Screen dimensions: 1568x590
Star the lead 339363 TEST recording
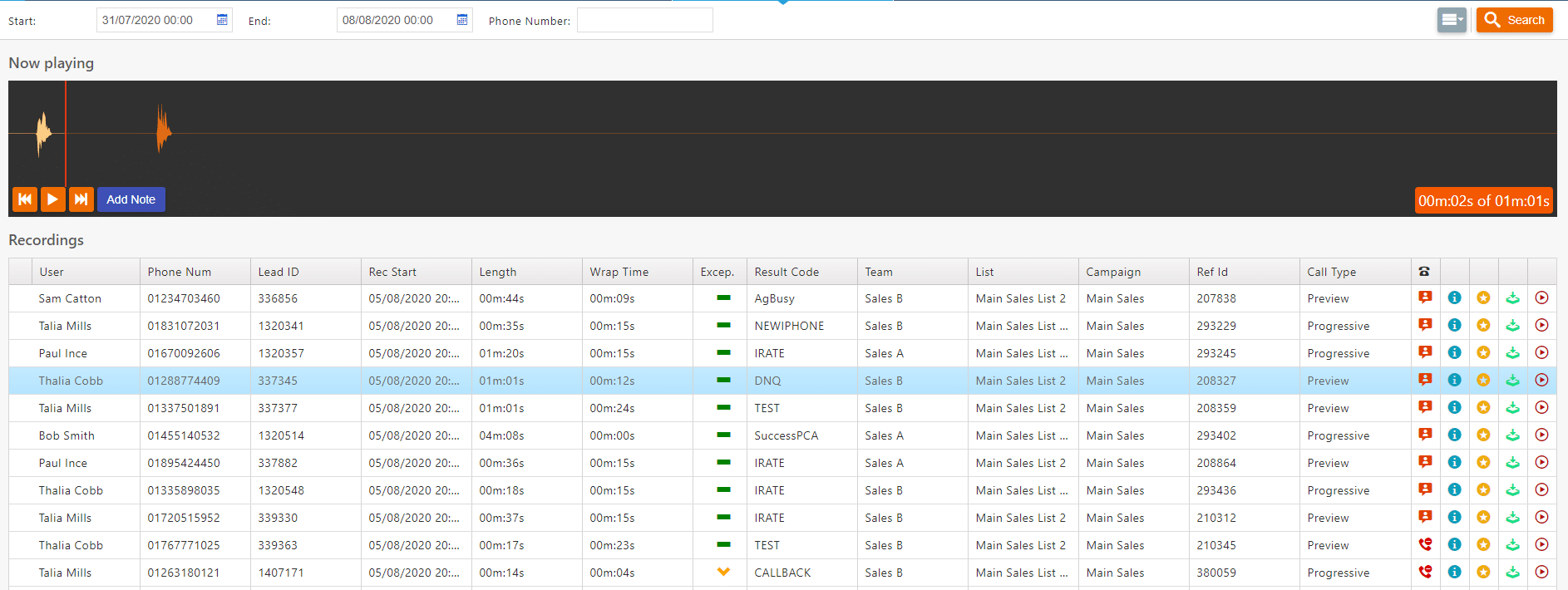point(1483,544)
